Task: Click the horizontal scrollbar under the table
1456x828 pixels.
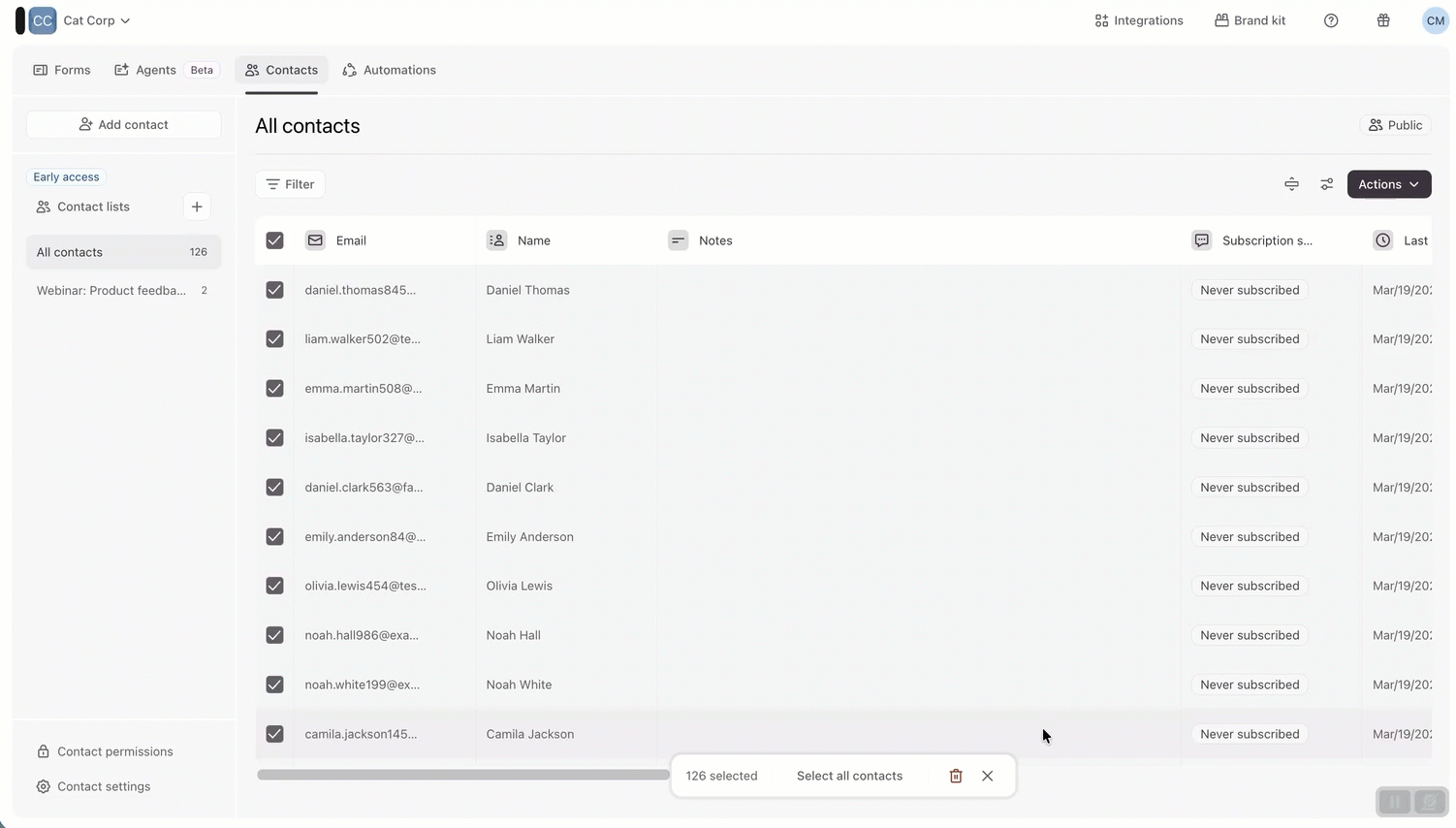Action: point(462,775)
